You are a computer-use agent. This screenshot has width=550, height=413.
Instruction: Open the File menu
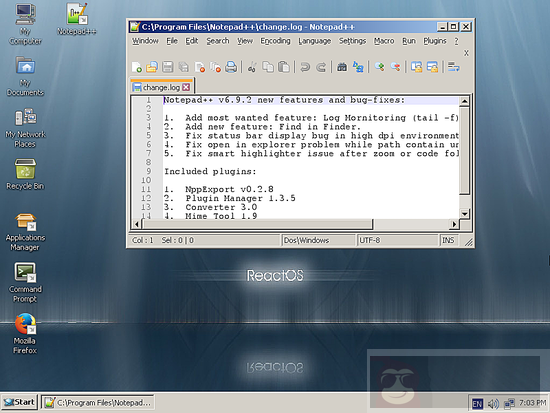pyautogui.click(x=172, y=41)
